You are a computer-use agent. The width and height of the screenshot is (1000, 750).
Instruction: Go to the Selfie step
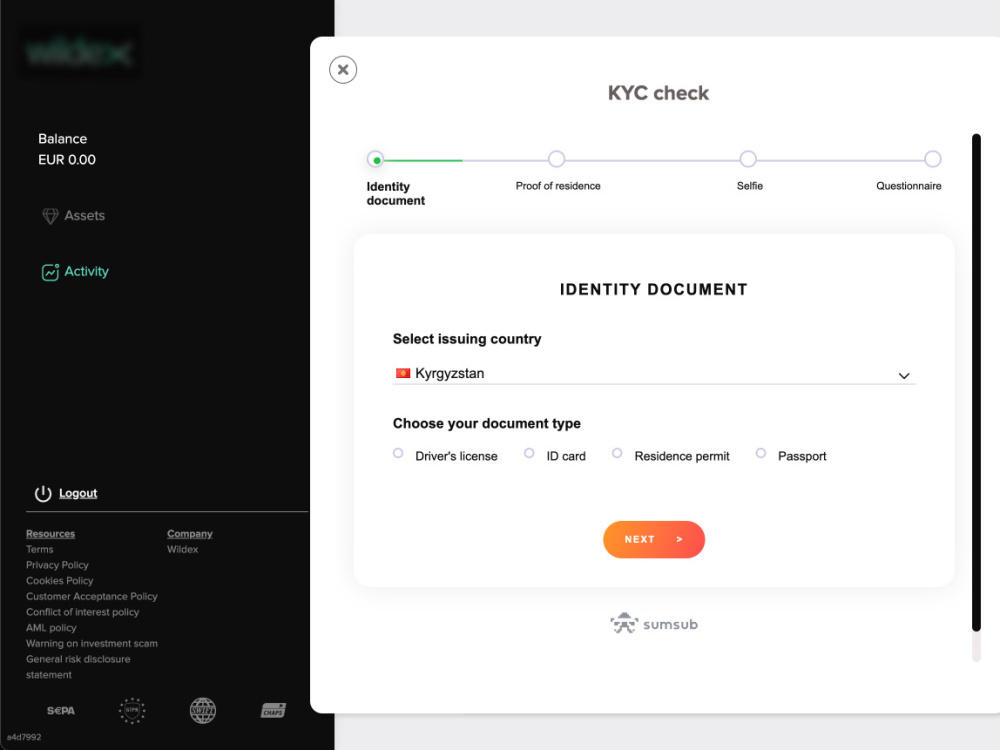click(x=748, y=159)
